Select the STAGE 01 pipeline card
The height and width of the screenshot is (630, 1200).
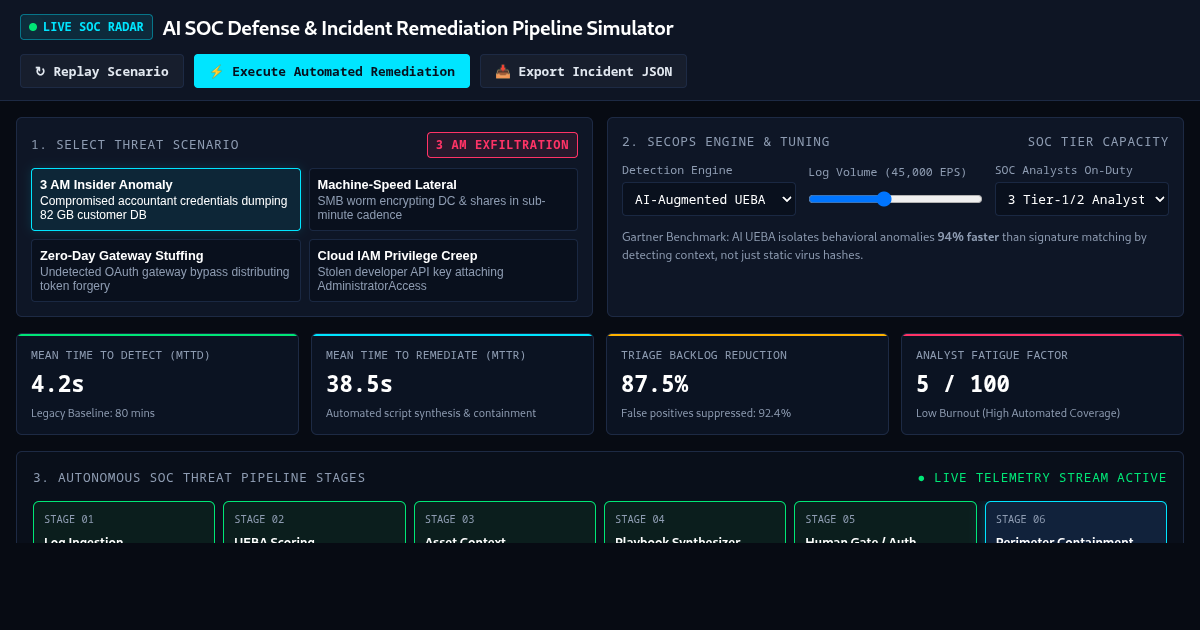124,522
